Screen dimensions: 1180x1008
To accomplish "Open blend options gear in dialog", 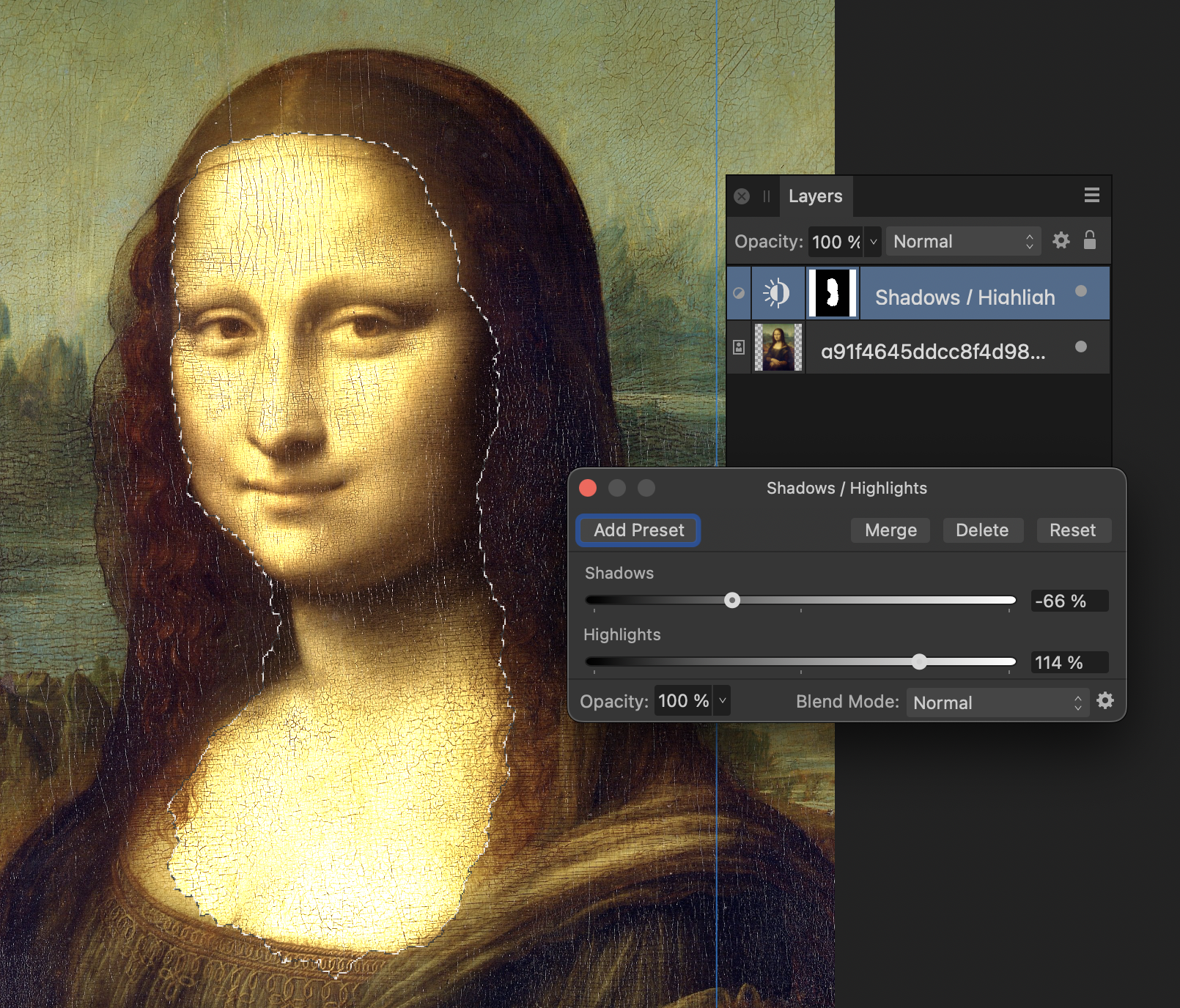I will [1105, 701].
